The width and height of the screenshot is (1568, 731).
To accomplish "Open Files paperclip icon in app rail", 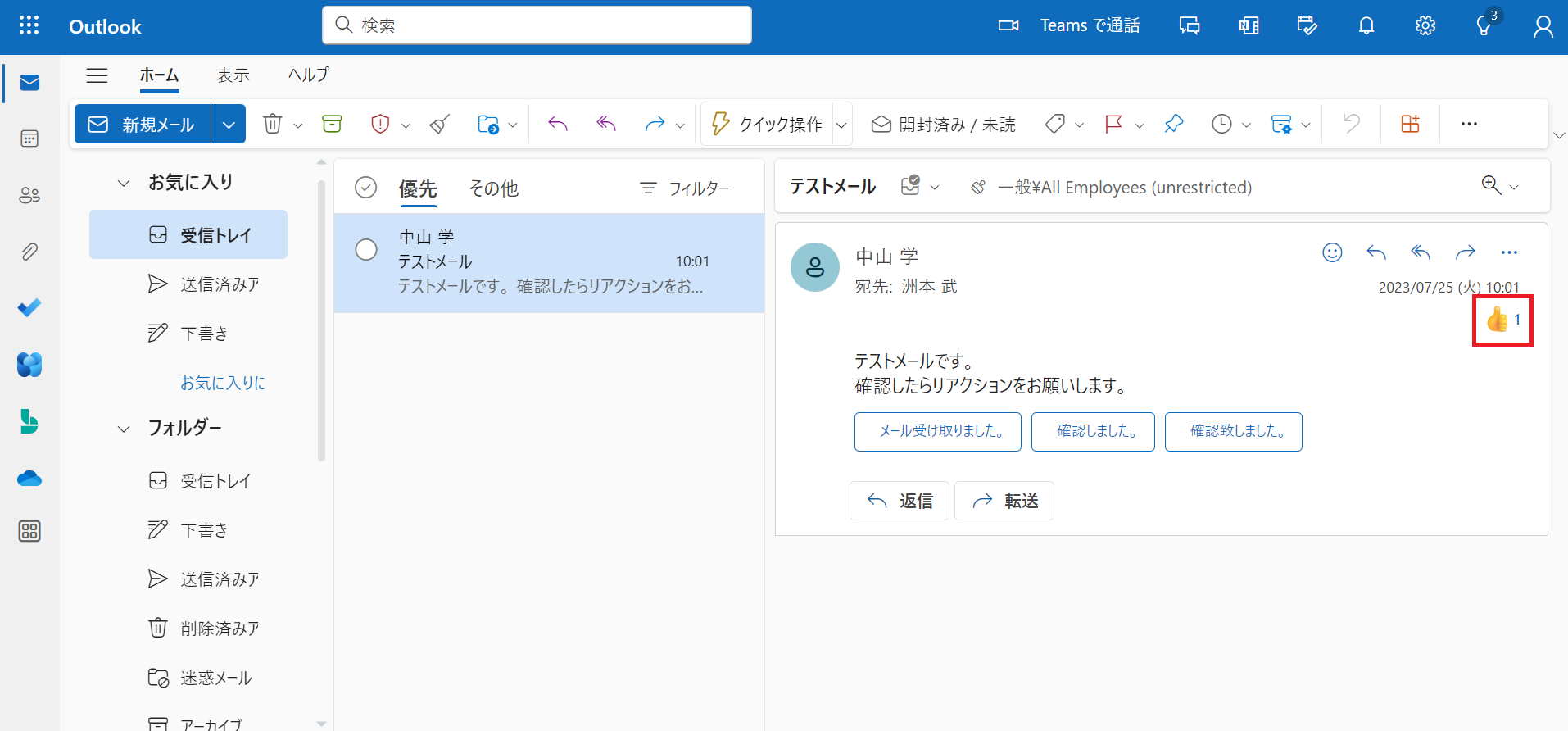I will point(29,252).
